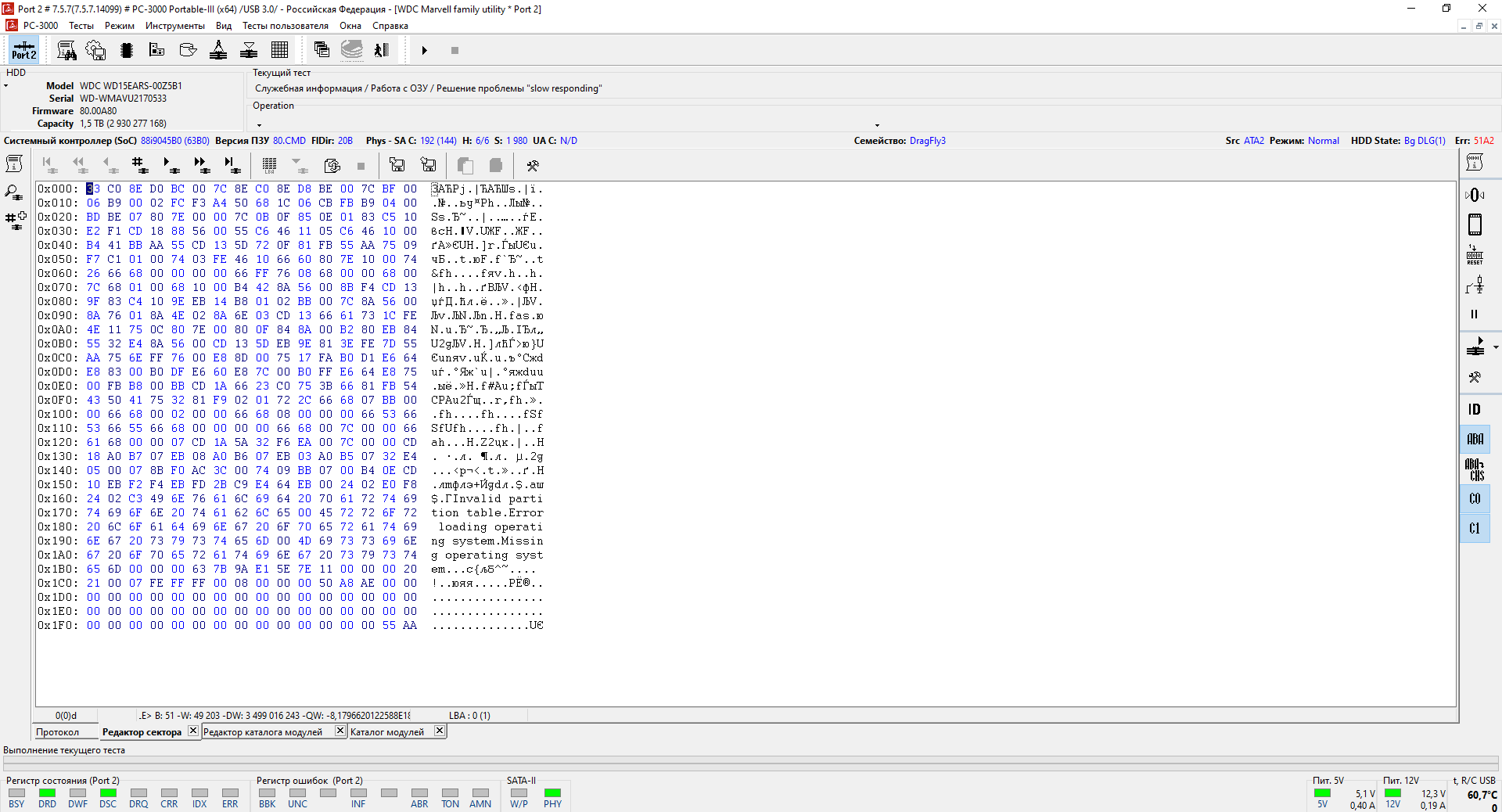Expand the HDD info panel arrow
1502x812 pixels.
pos(5,85)
